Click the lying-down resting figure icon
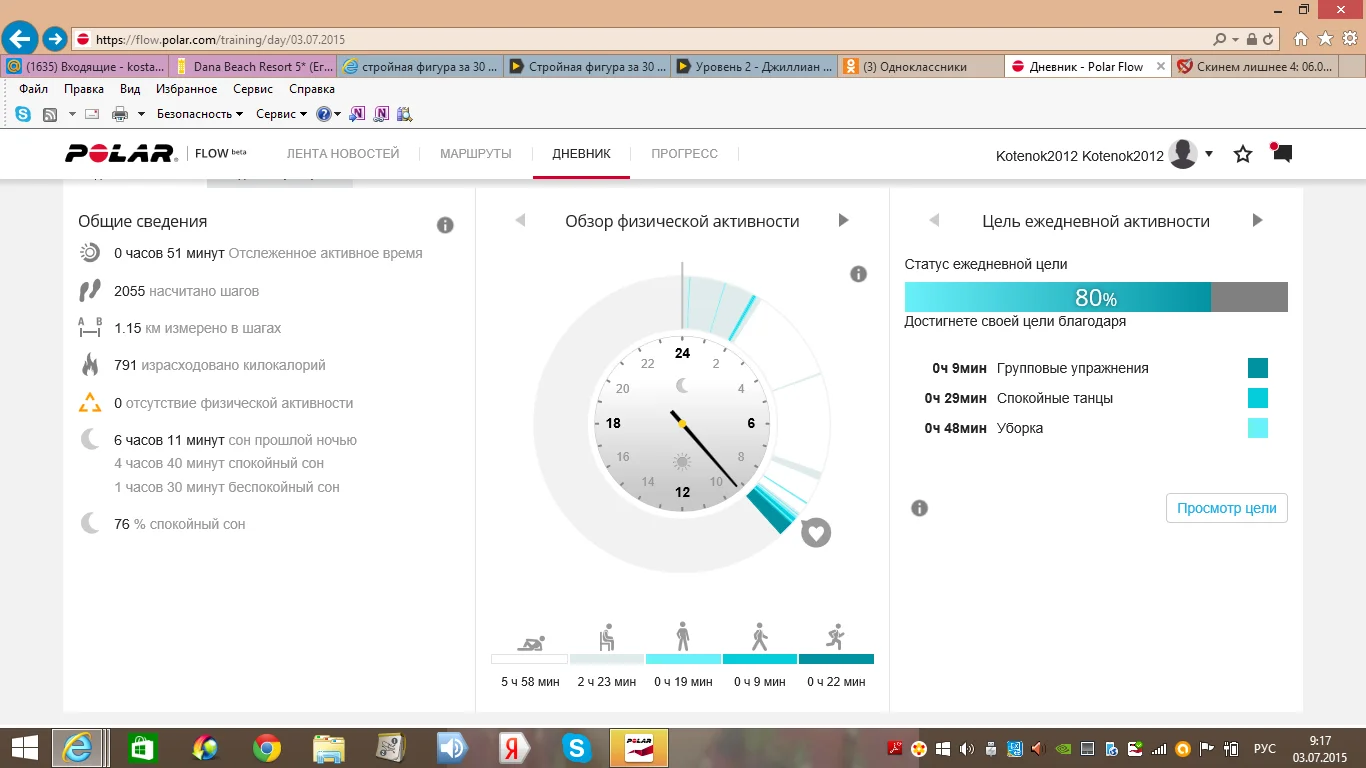 point(529,641)
